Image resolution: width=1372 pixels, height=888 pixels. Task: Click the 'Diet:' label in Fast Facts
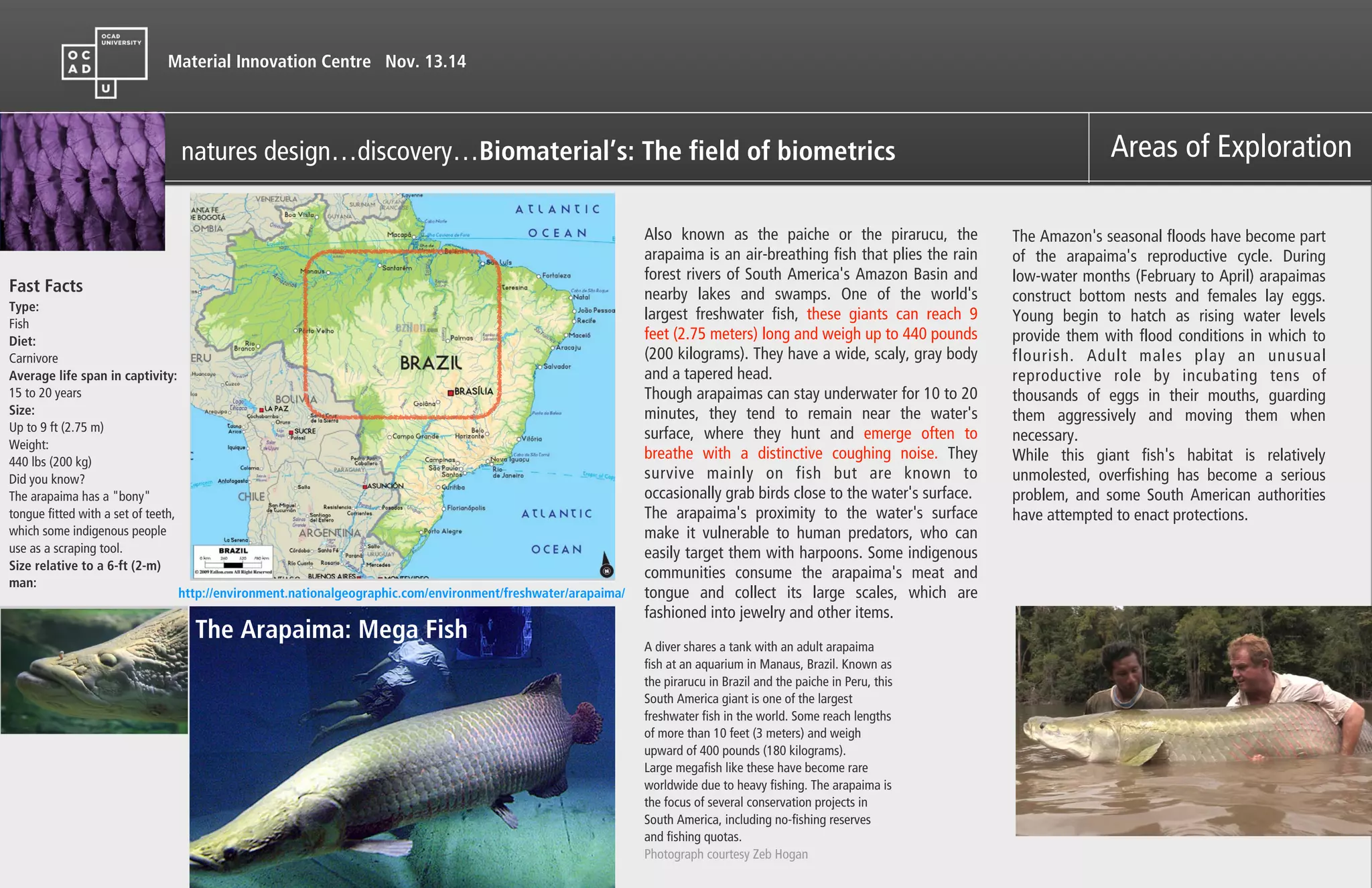[x=22, y=341]
